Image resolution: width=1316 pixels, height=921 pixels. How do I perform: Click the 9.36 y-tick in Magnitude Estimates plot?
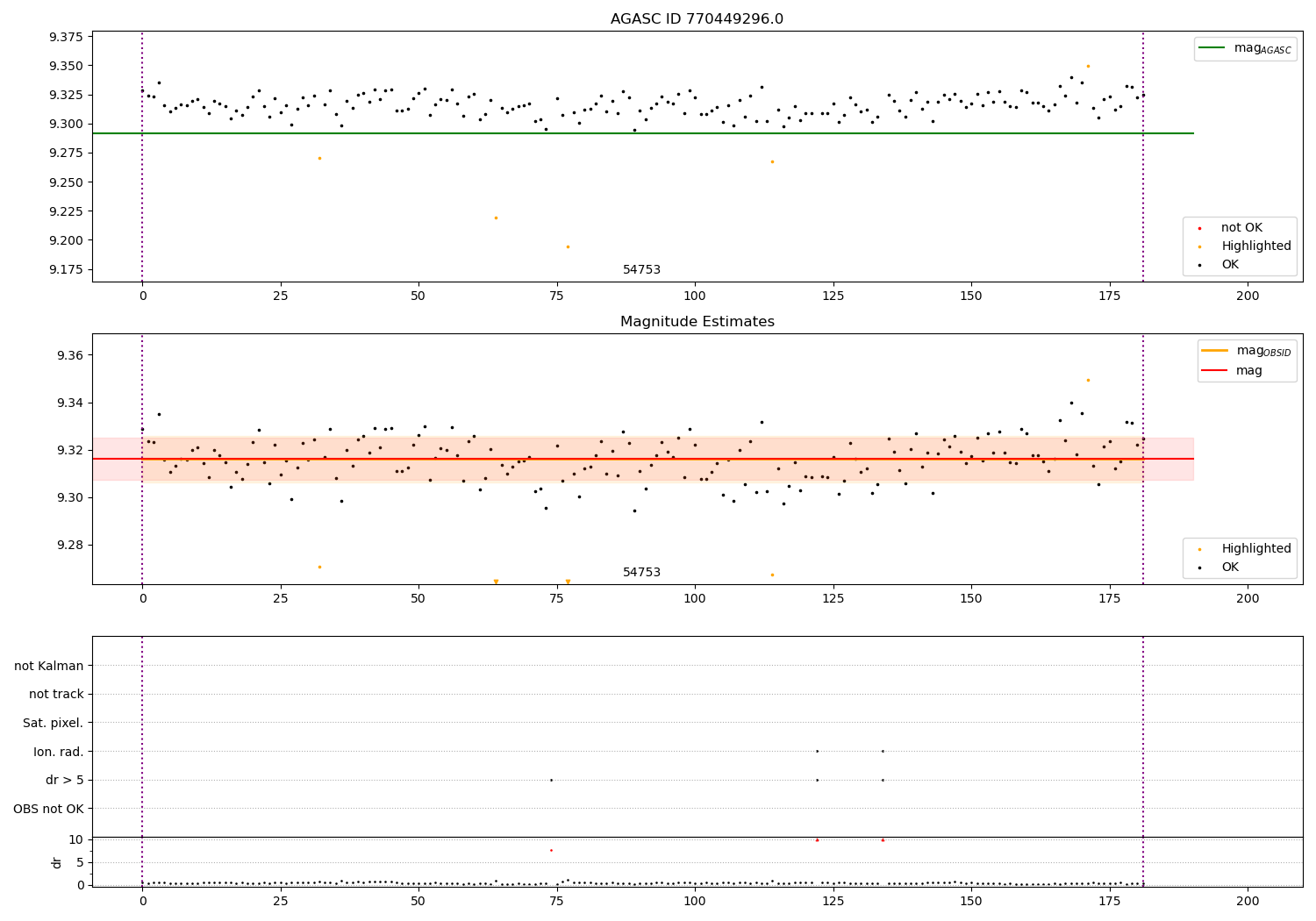click(x=70, y=355)
